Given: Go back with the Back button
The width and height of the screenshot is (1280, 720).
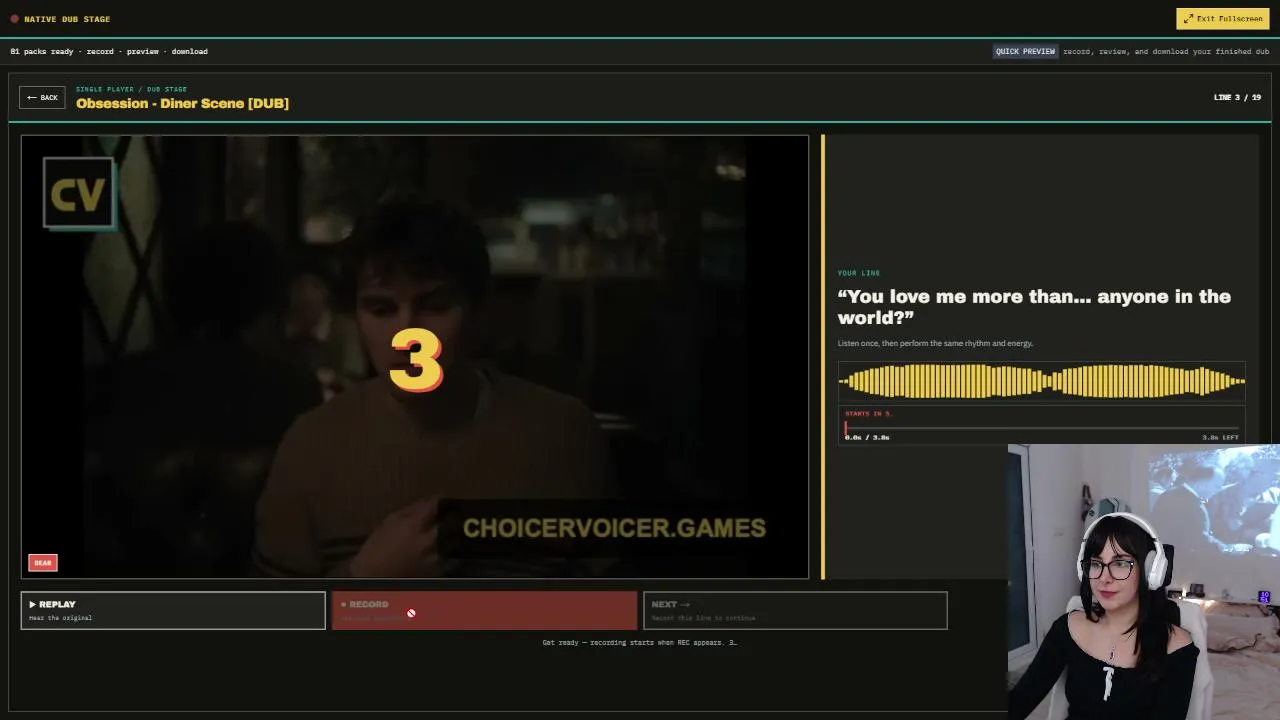Looking at the screenshot, I should click(42, 97).
